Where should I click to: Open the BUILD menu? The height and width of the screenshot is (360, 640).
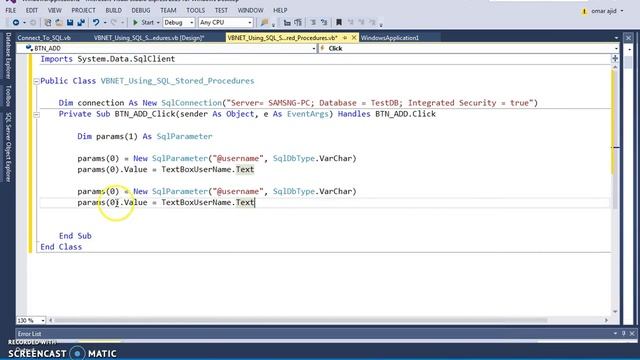[113, 10]
